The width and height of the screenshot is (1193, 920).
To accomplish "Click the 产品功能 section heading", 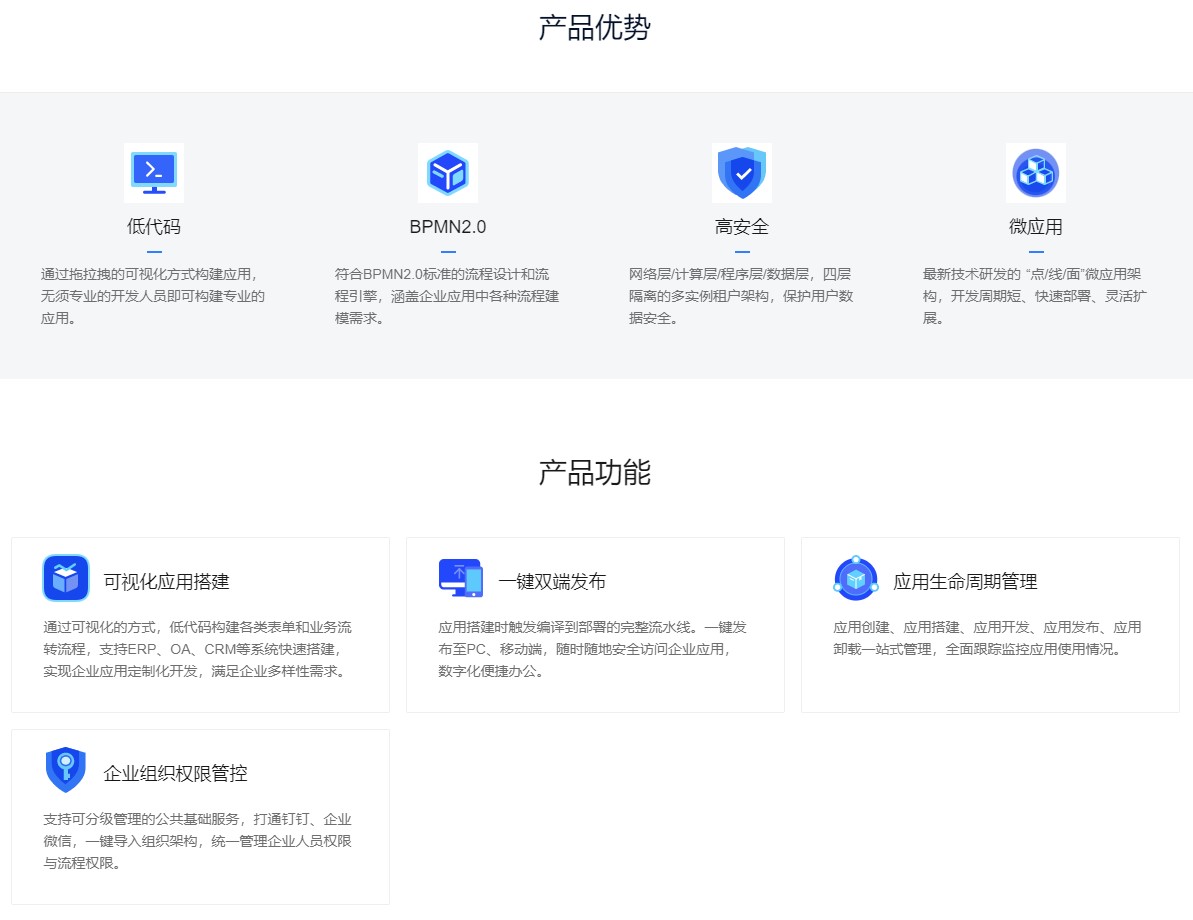I will 594,473.
